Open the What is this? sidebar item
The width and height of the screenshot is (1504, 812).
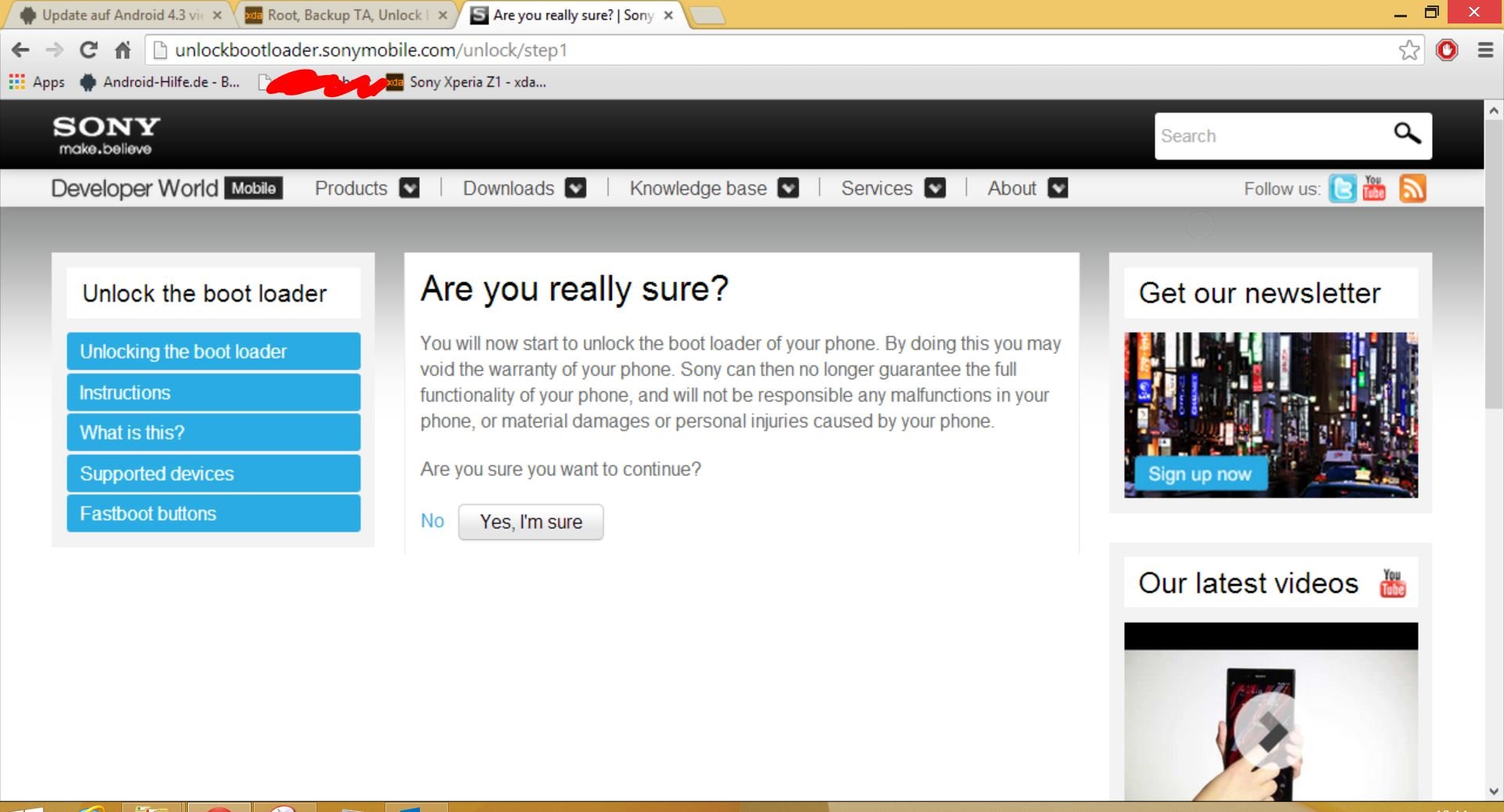pyautogui.click(x=214, y=432)
